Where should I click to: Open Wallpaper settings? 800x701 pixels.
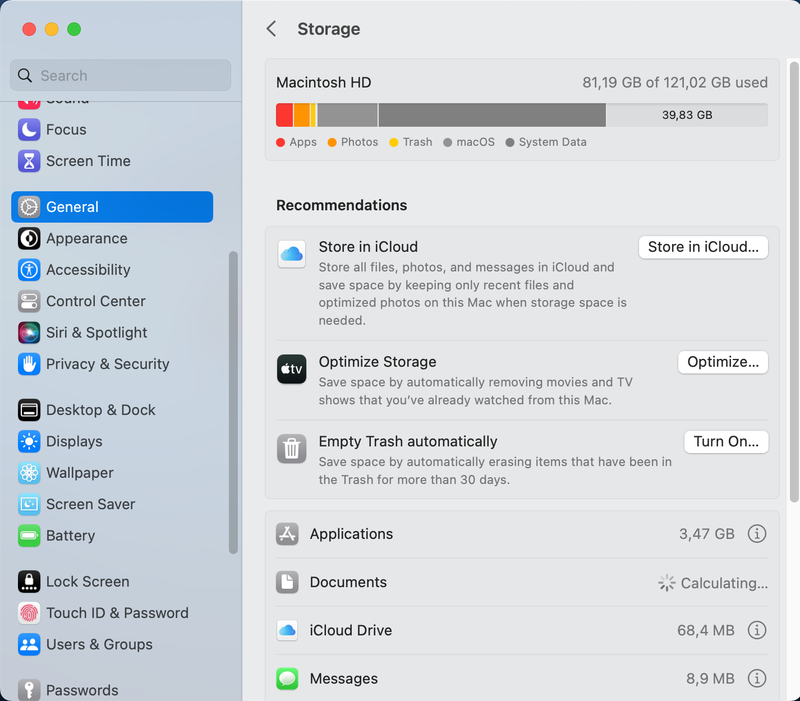(x=112, y=473)
